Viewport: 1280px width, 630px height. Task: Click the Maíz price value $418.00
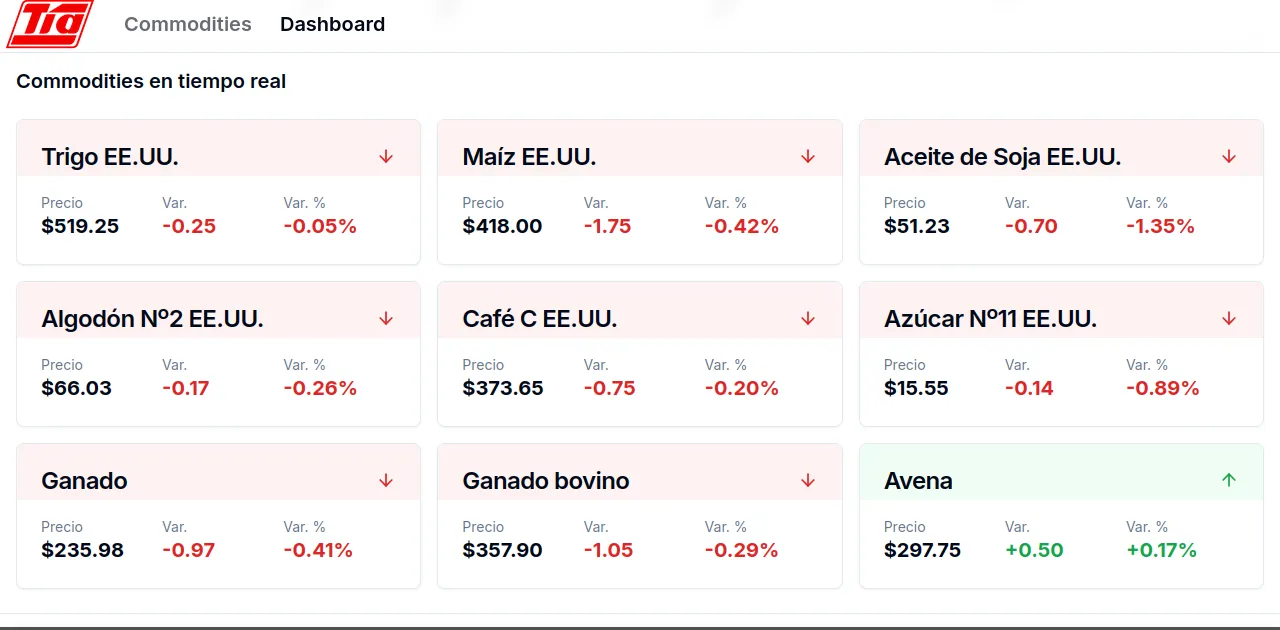pos(502,226)
